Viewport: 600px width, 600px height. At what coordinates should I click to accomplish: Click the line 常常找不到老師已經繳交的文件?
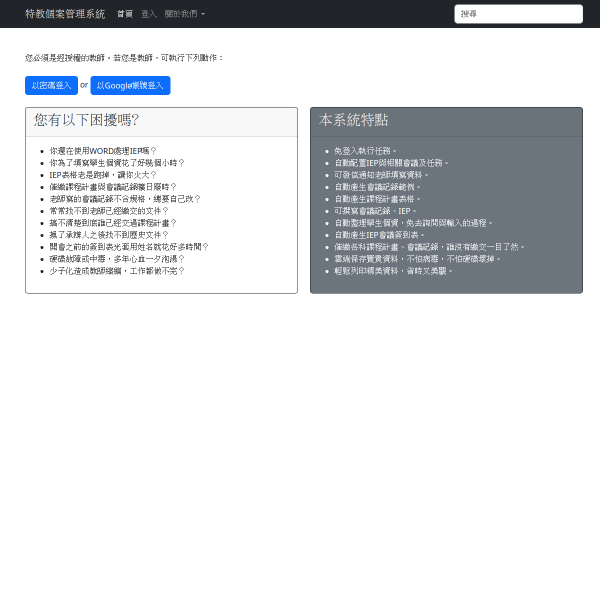[x=109, y=211]
